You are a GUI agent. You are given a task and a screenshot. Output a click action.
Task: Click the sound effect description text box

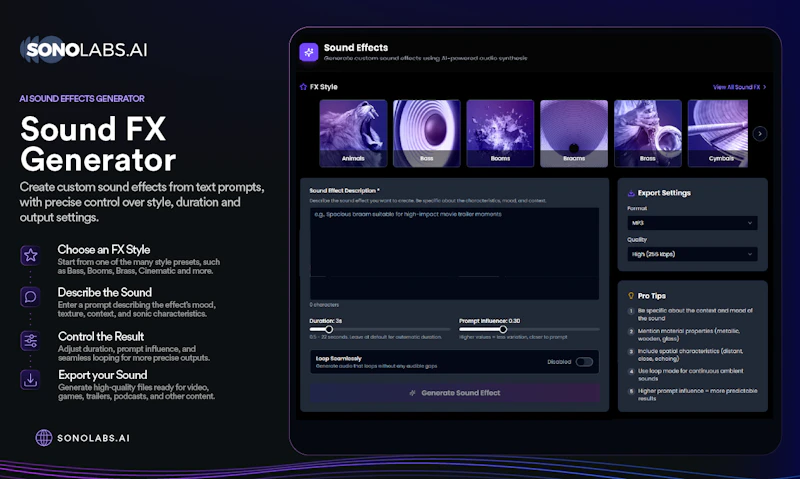pos(454,254)
